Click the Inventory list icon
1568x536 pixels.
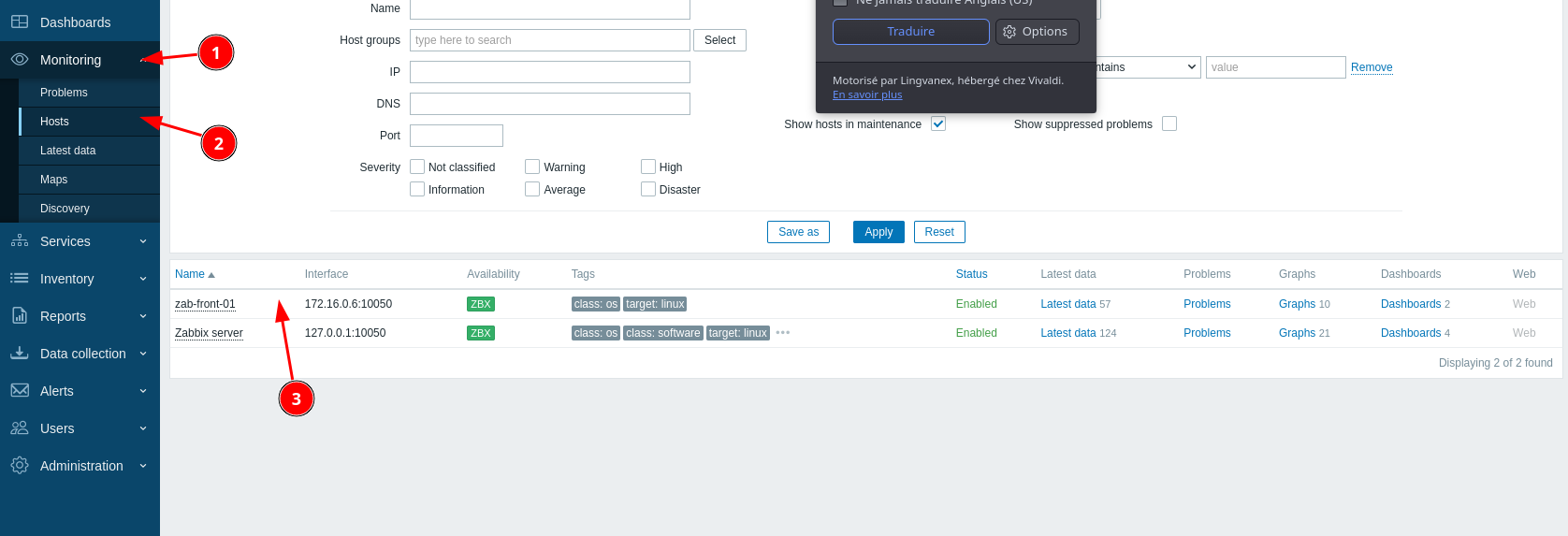[x=20, y=278]
